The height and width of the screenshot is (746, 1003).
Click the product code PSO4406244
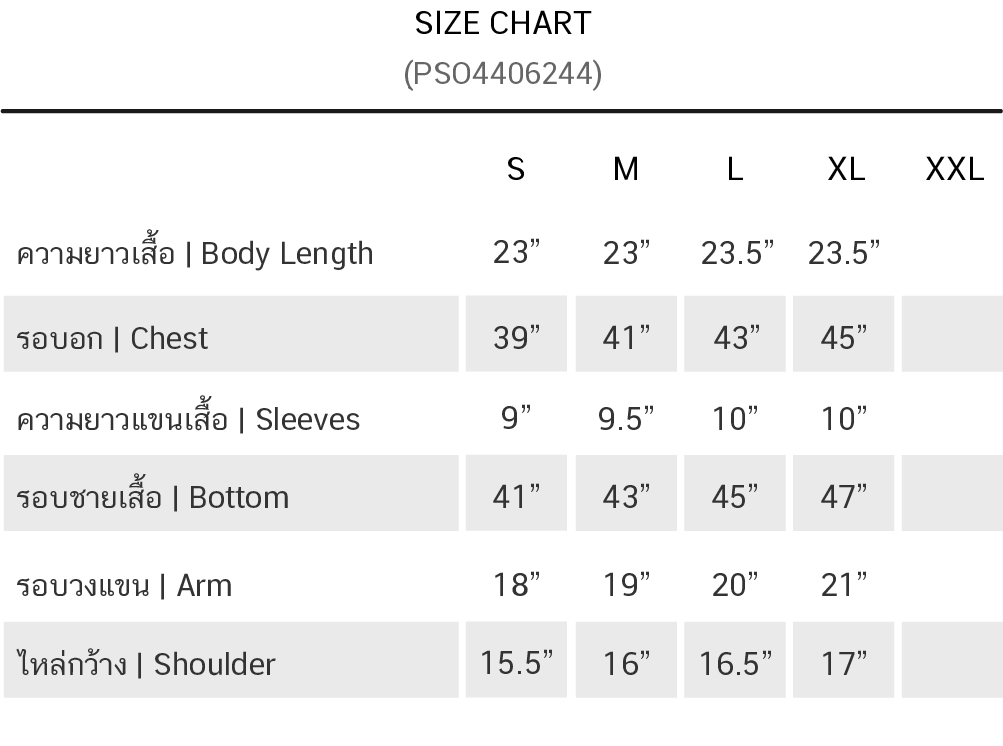click(503, 73)
